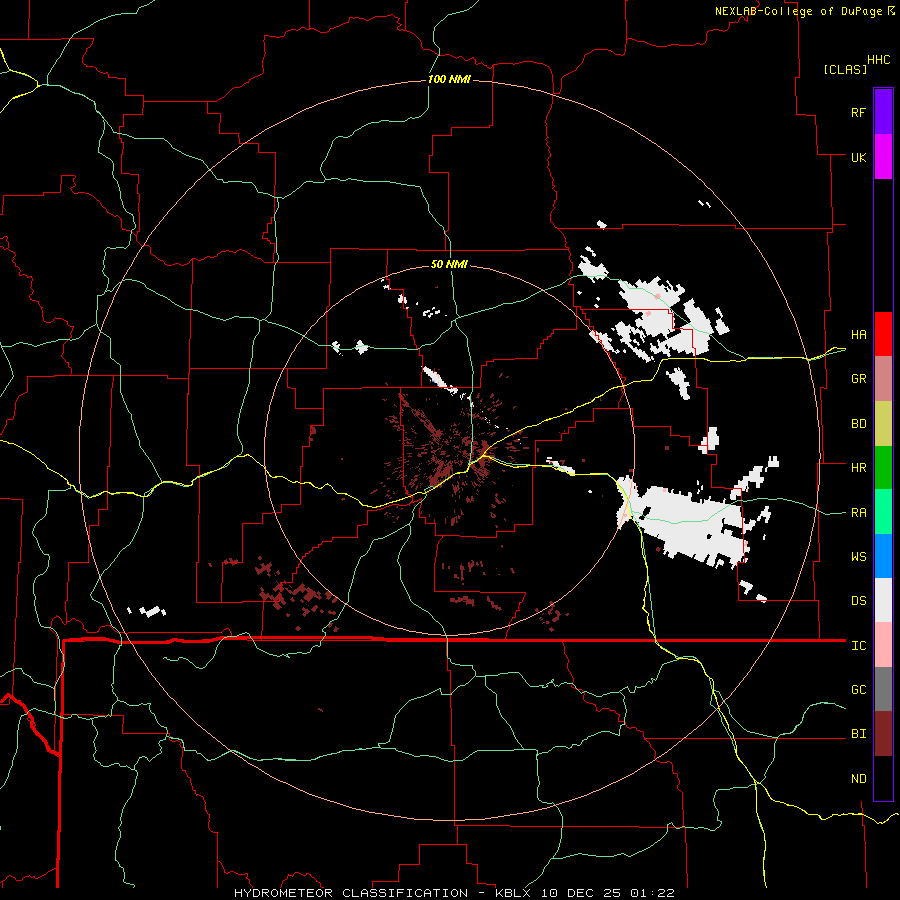The width and height of the screenshot is (900, 900).
Task: Click the "NEXLAB-College of DuPage" header text
Action: click(798, 11)
